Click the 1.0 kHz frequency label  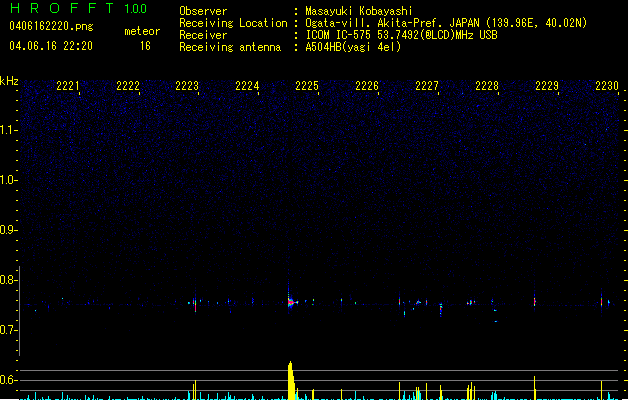pos(8,180)
